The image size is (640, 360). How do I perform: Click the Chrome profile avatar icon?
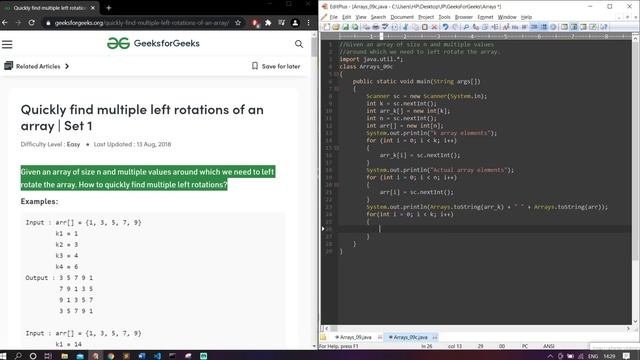295,23
